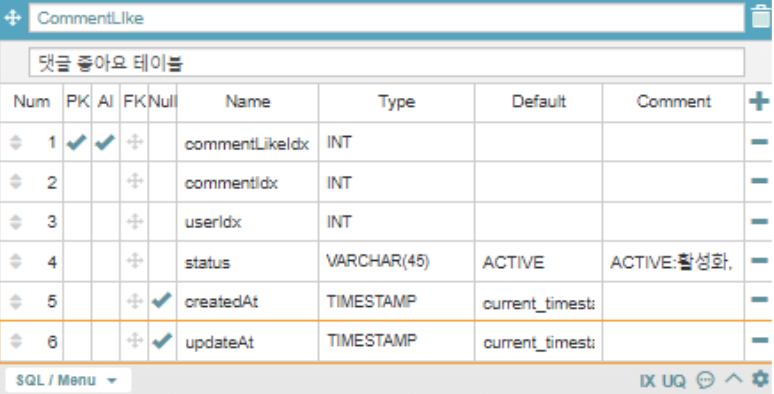Remove the updateAt row with minus icon

759,340
